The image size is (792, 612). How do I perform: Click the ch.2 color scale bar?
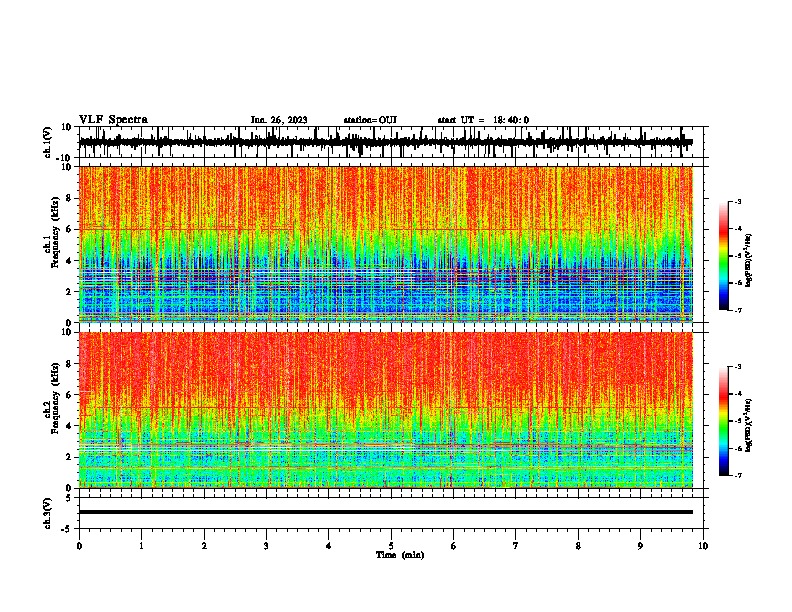point(724,421)
